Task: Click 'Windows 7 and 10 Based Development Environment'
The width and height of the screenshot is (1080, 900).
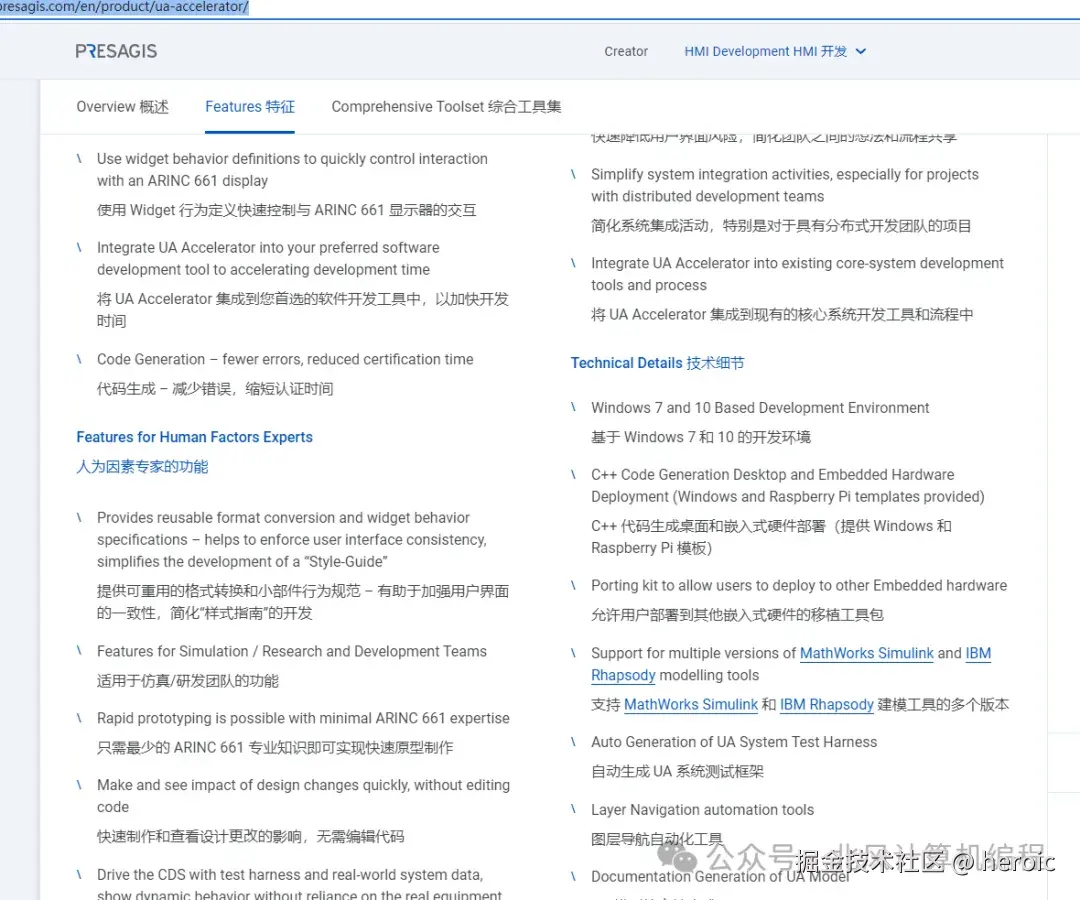Action: (x=760, y=408)
